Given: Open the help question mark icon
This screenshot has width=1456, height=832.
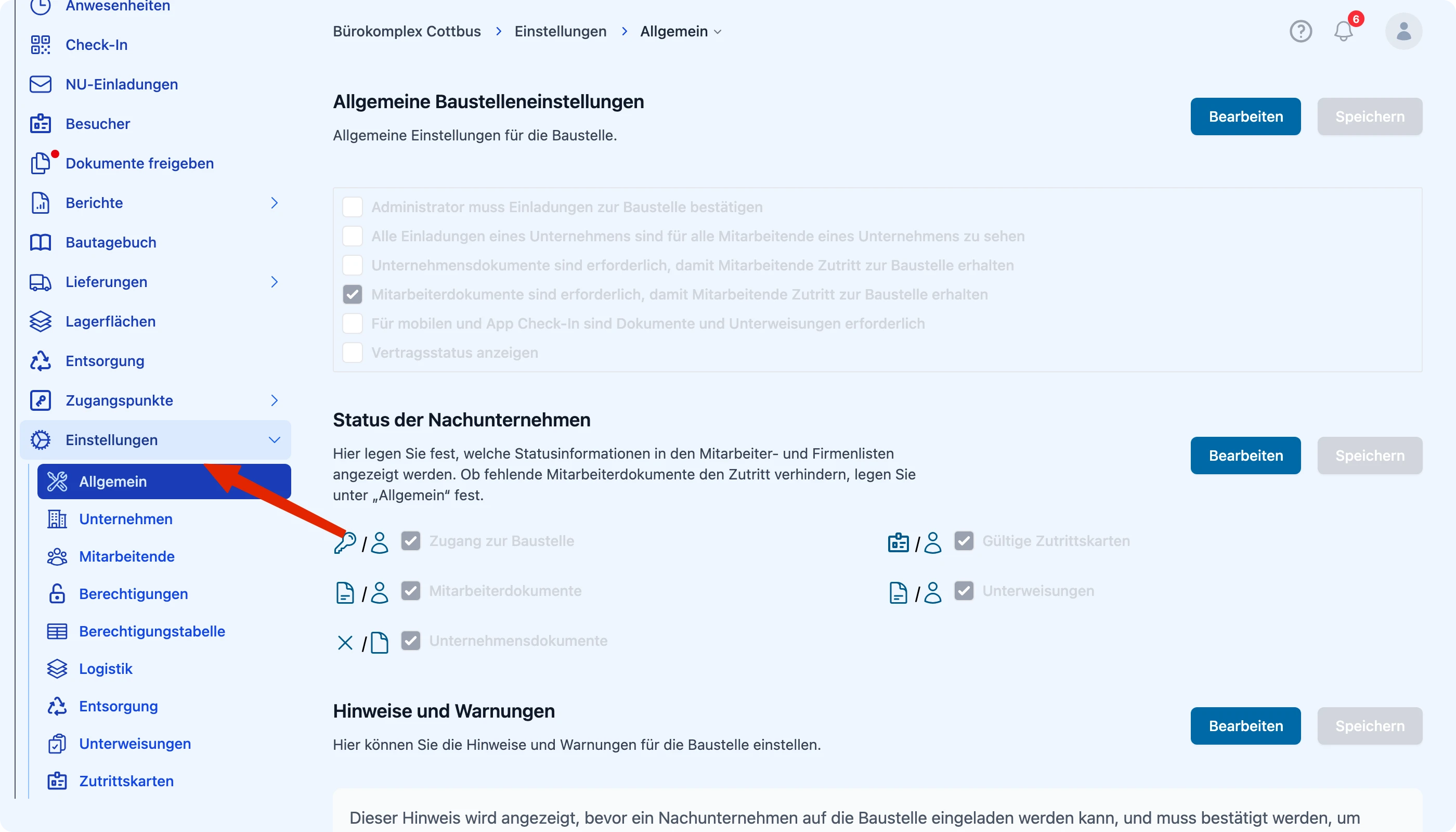Looking at the screenshot, I should [x=1300, y=31].
